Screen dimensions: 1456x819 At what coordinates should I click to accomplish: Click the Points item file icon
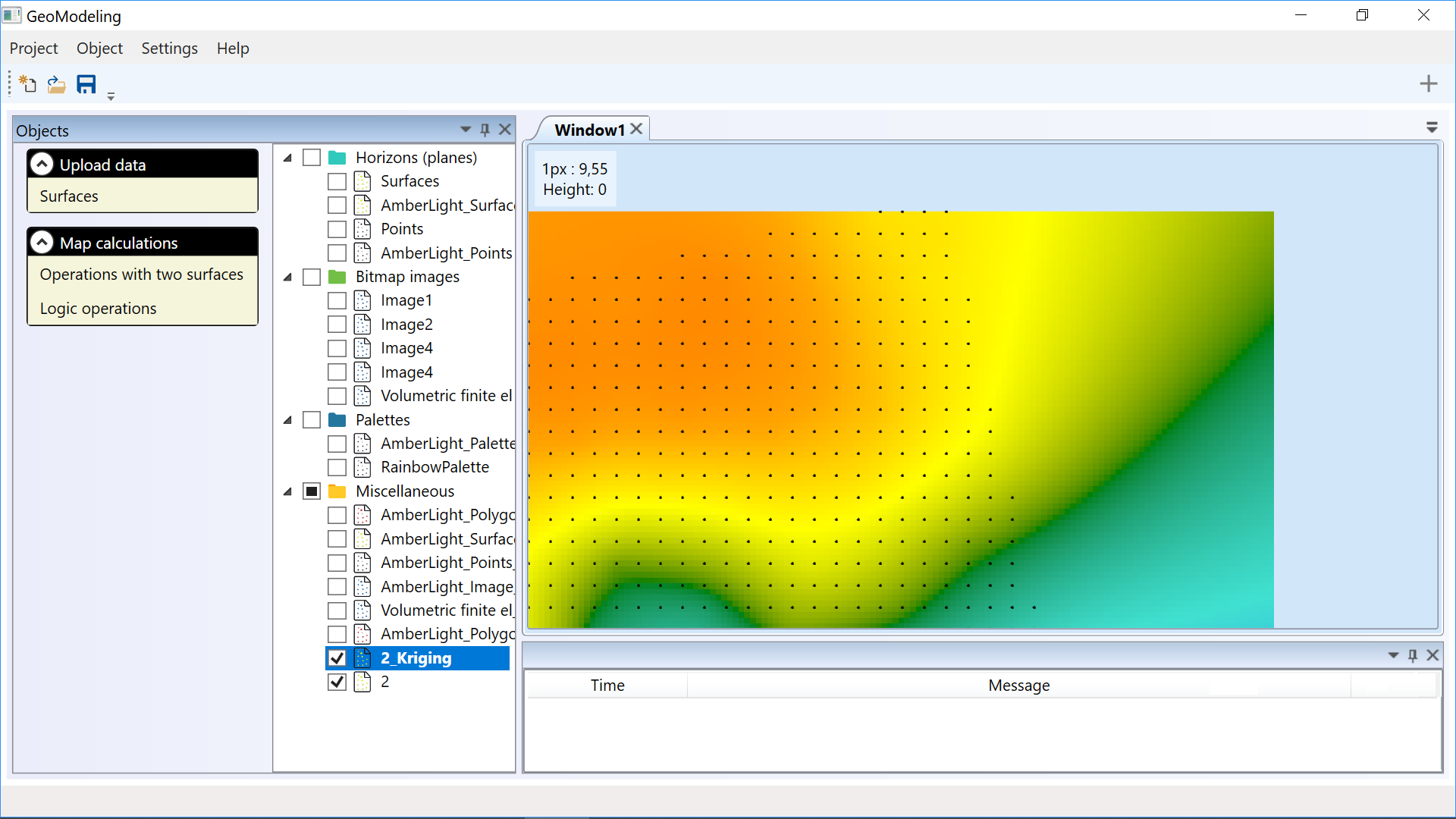[362, 229]
